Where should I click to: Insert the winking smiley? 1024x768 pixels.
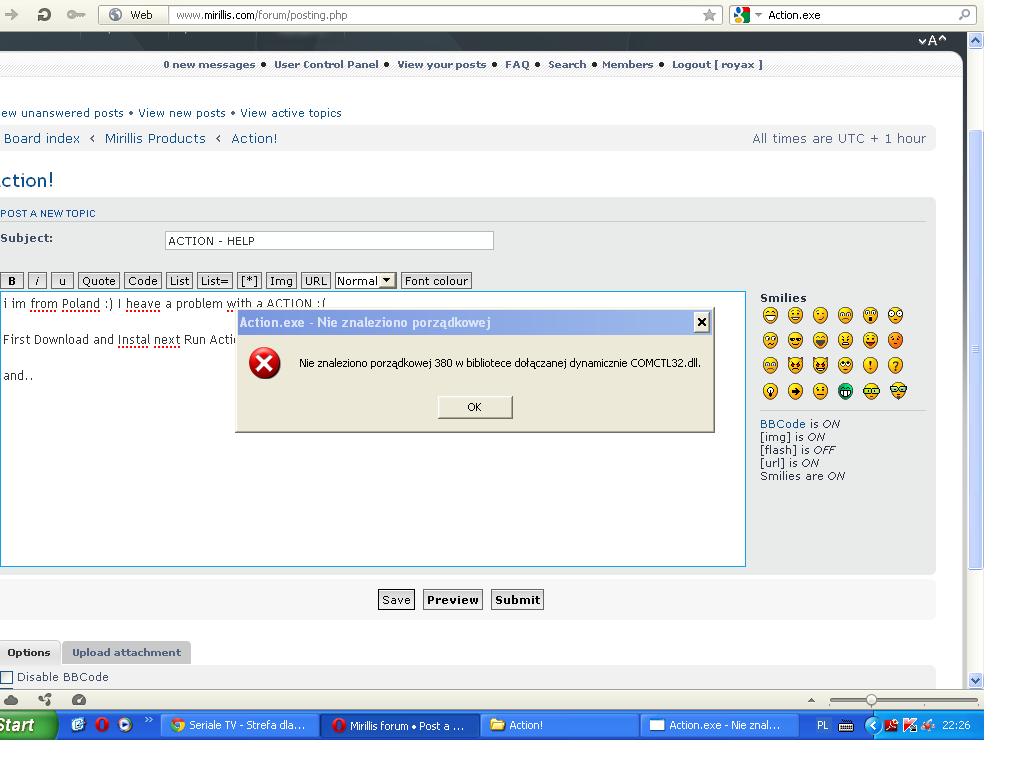coord(820,316)
